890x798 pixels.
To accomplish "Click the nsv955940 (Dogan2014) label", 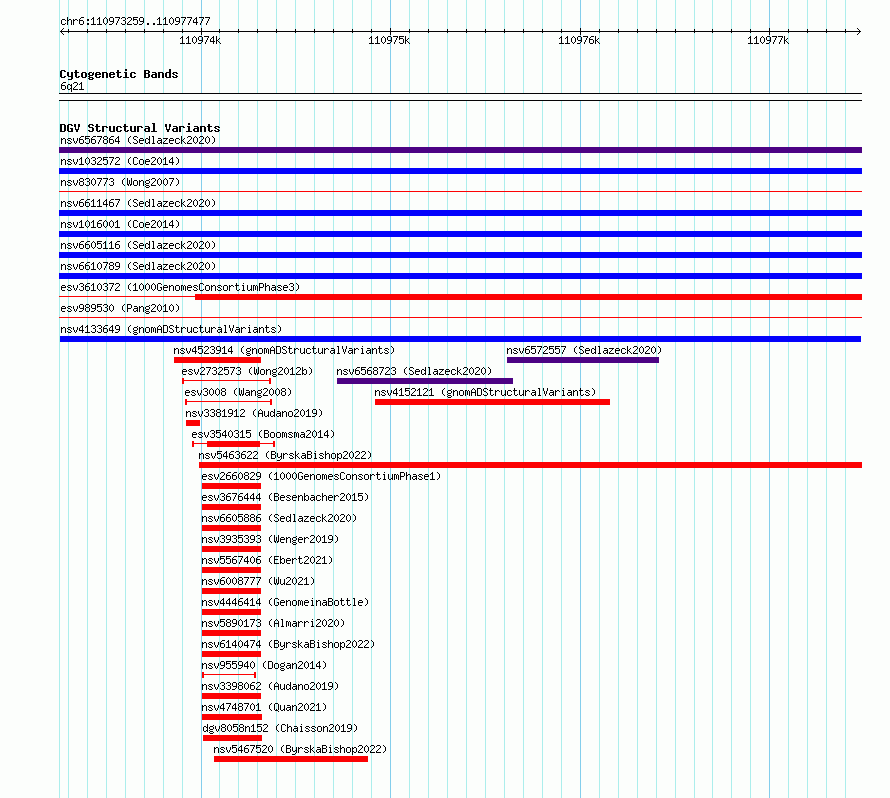I will click(264, 665).
